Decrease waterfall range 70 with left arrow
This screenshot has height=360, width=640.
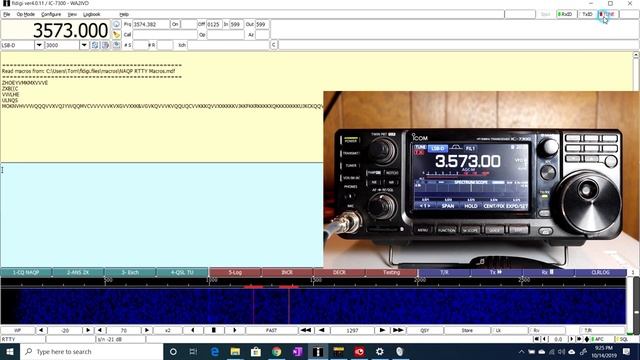tap(100, 330)
